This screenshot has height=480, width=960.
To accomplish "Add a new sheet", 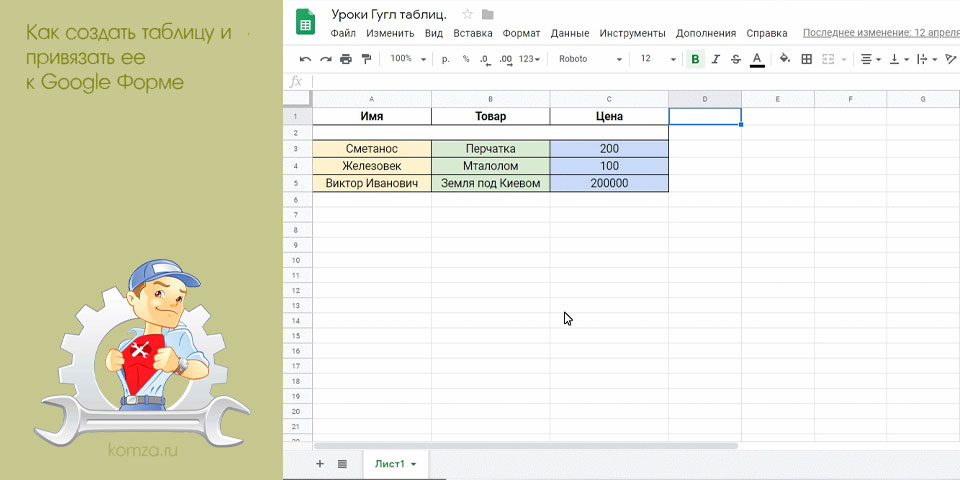I will tap(320, 464).
